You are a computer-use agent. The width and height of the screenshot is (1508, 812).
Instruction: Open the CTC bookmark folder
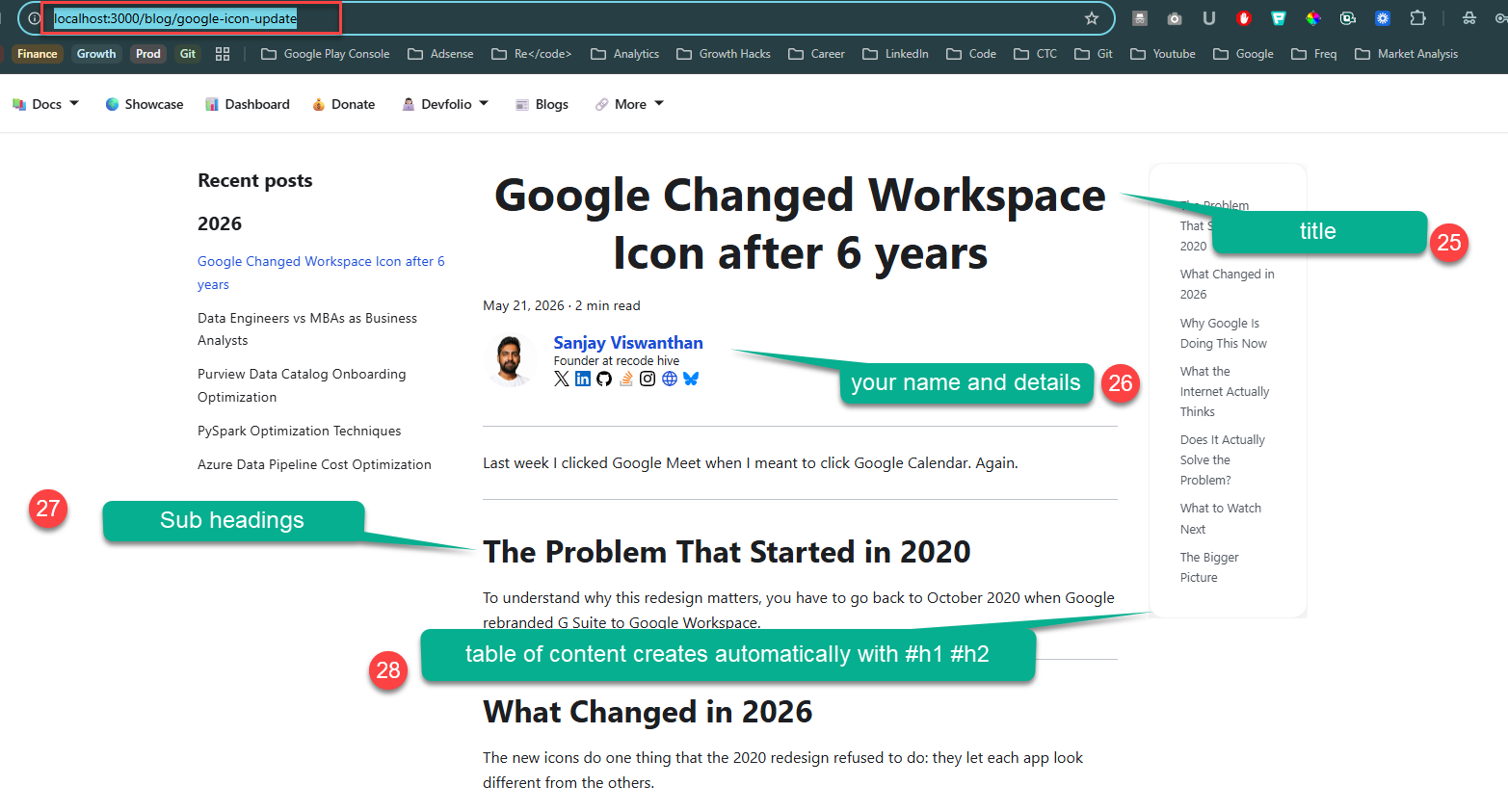tap(1036, 54)
